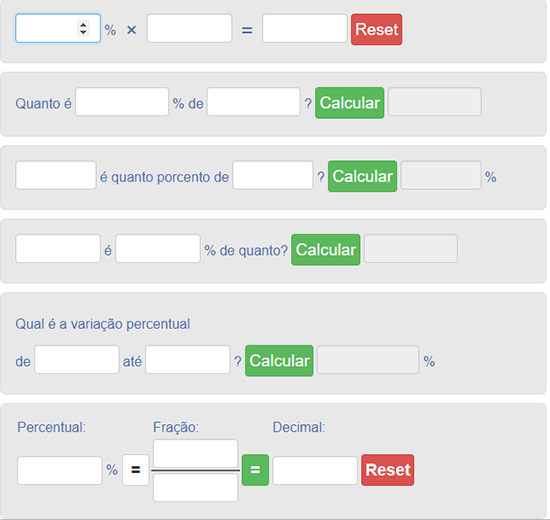
Task: Click the field after 'é quanto porcento de'
Action: point(273,175)
